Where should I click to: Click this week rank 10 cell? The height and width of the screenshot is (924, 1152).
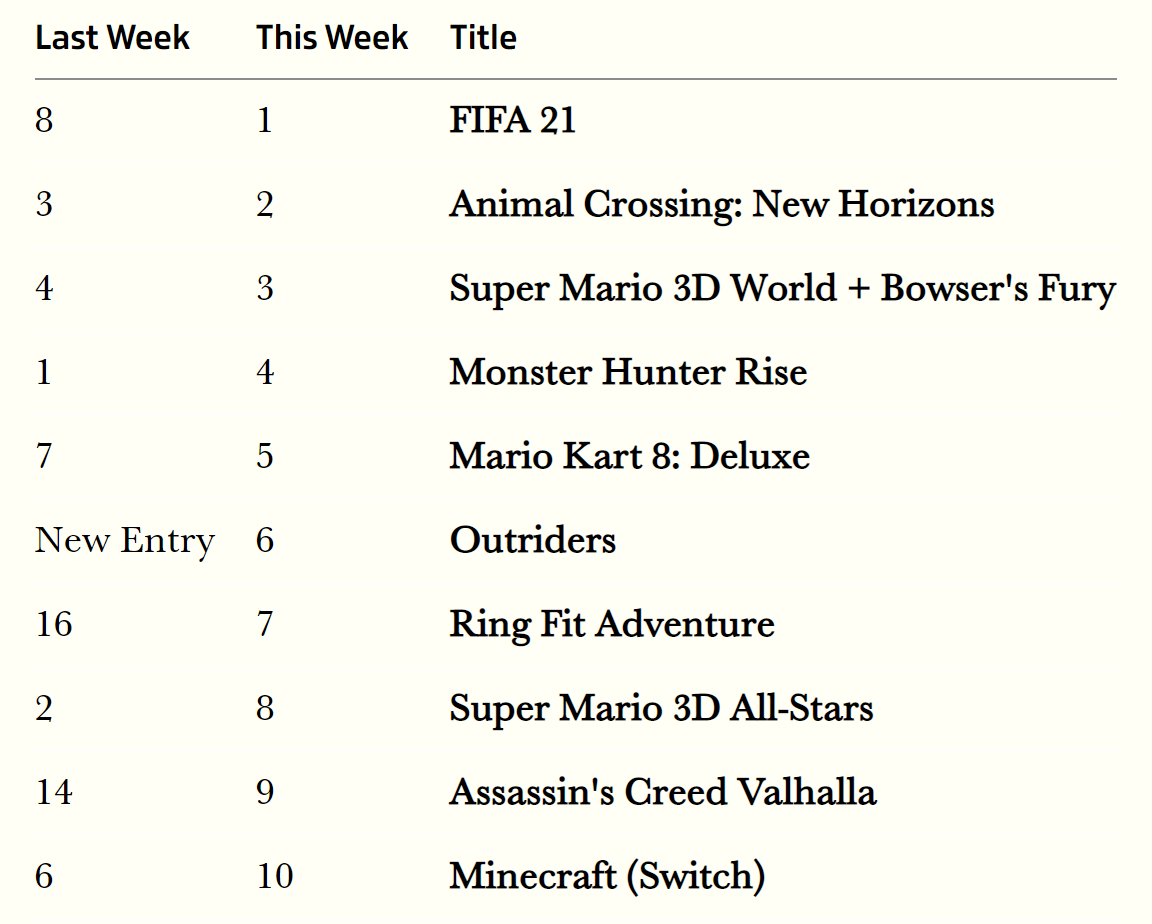pos(275,876)
